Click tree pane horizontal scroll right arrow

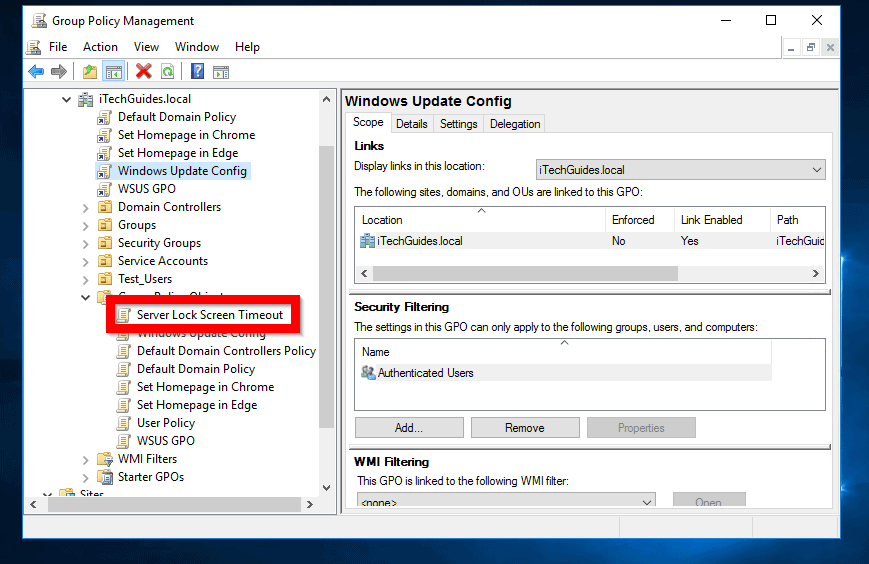310,505
